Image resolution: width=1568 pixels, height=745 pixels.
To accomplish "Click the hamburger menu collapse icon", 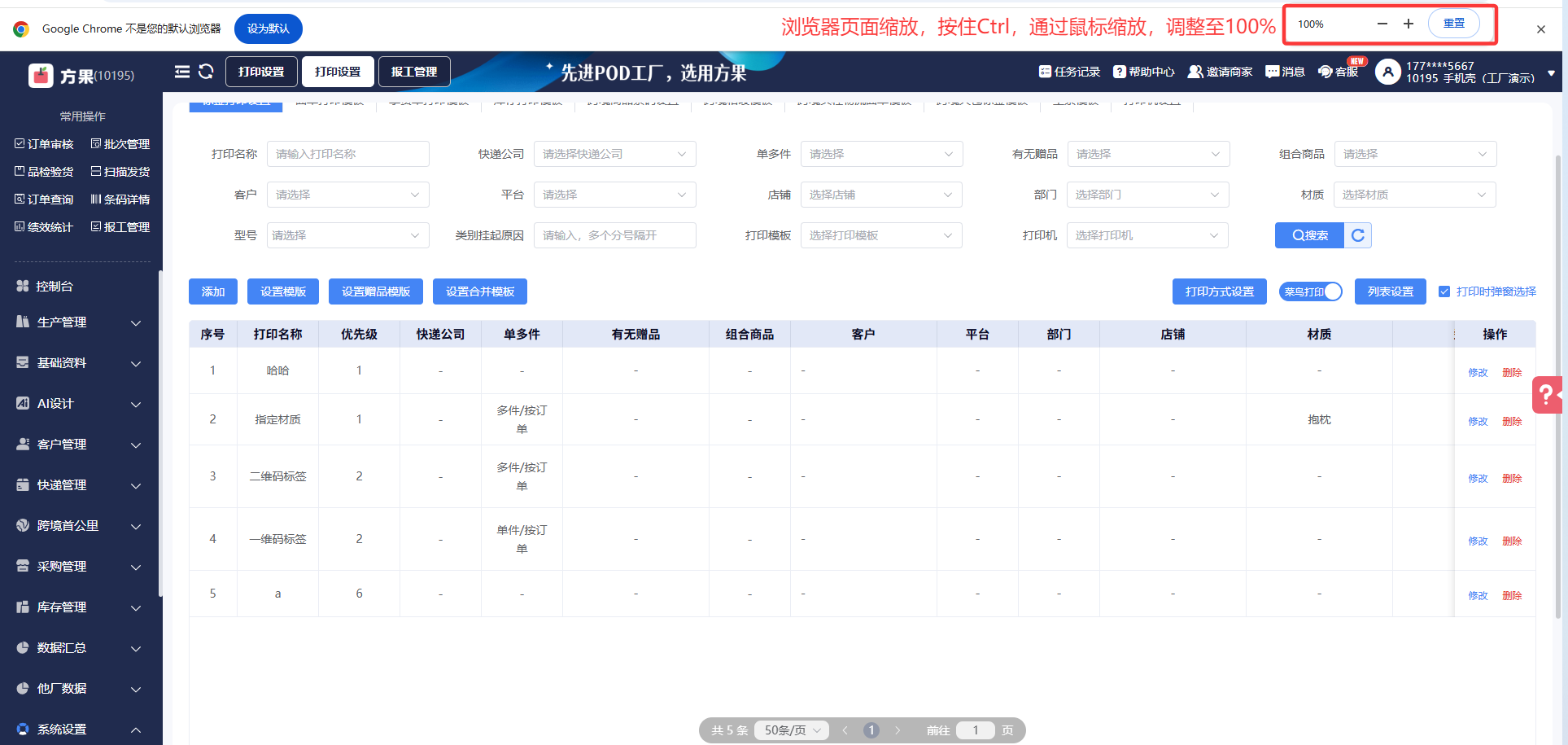I will 182,72.
